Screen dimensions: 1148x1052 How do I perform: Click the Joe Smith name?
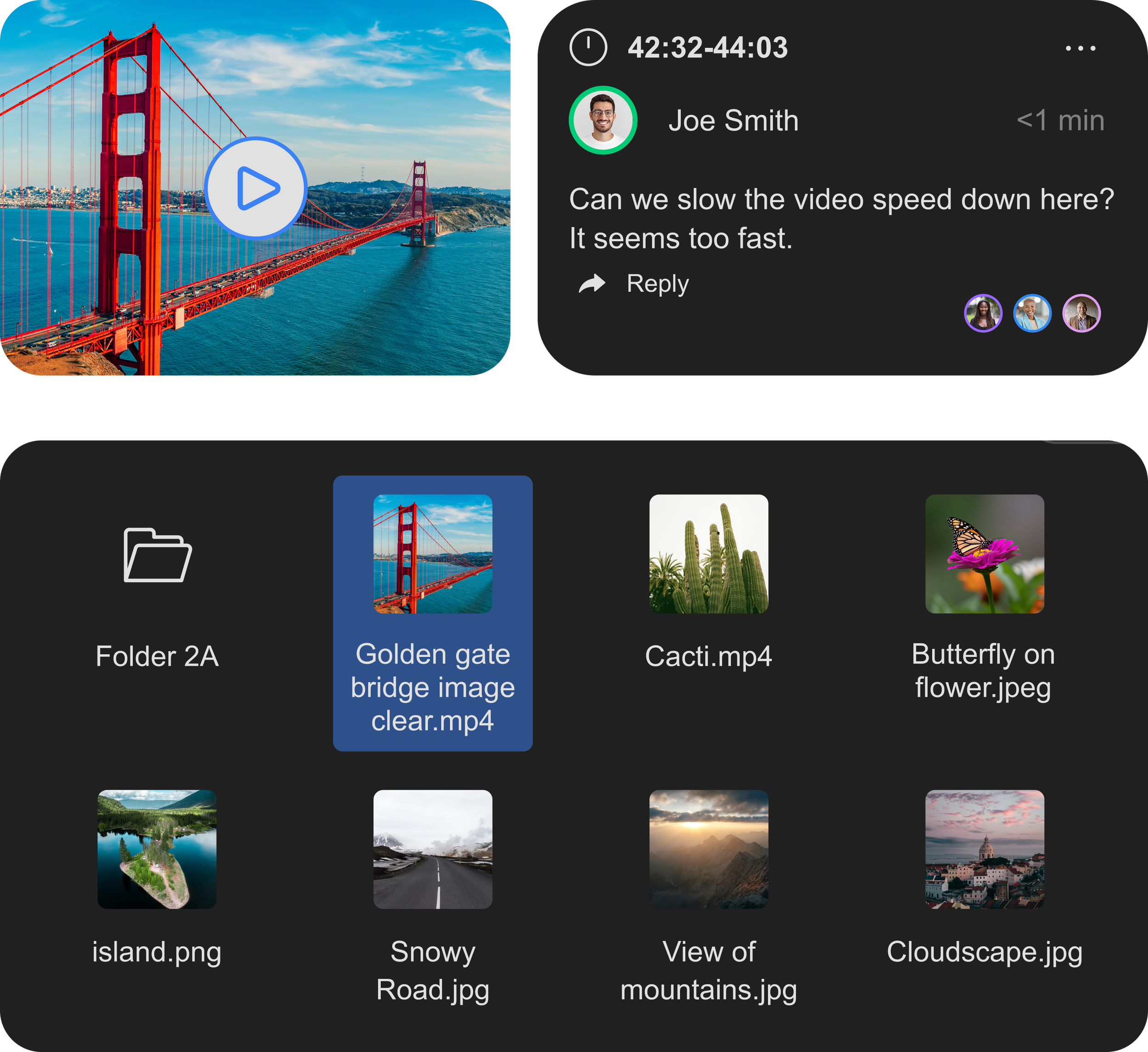733,121
